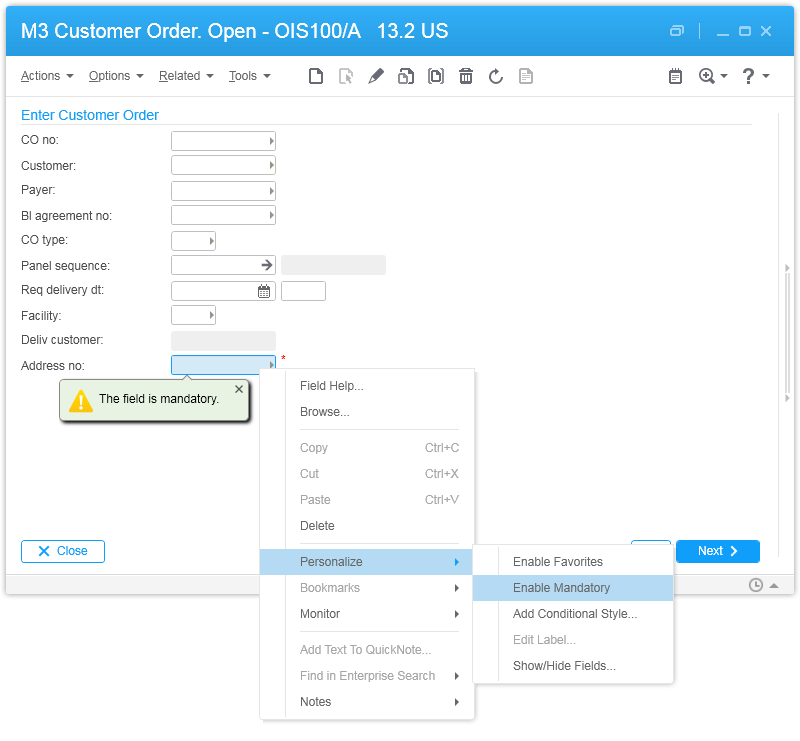Open the notepad icon in the toolbar

[676, 76]
